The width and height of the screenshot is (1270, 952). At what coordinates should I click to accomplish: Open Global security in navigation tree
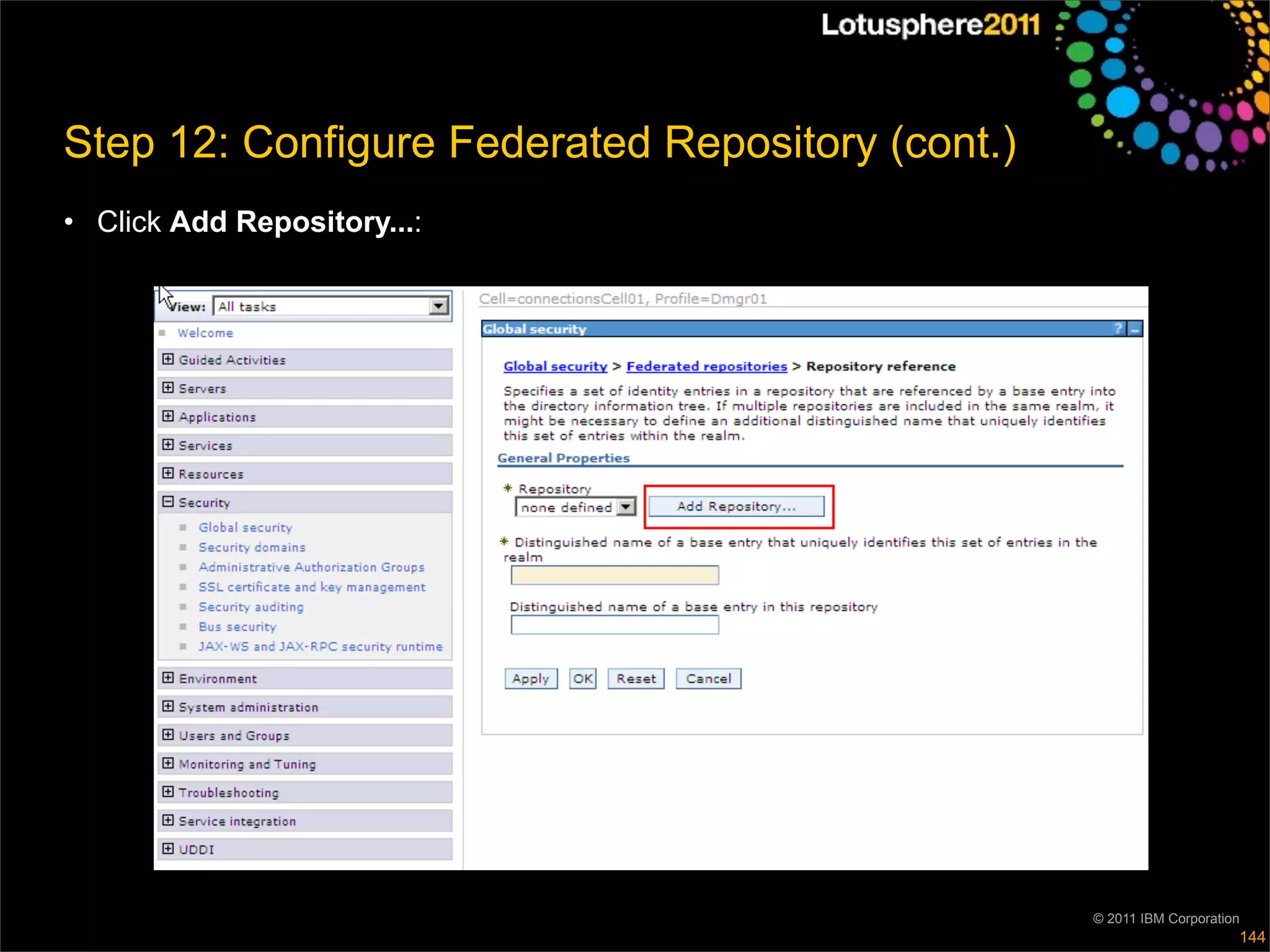[245, 527]
